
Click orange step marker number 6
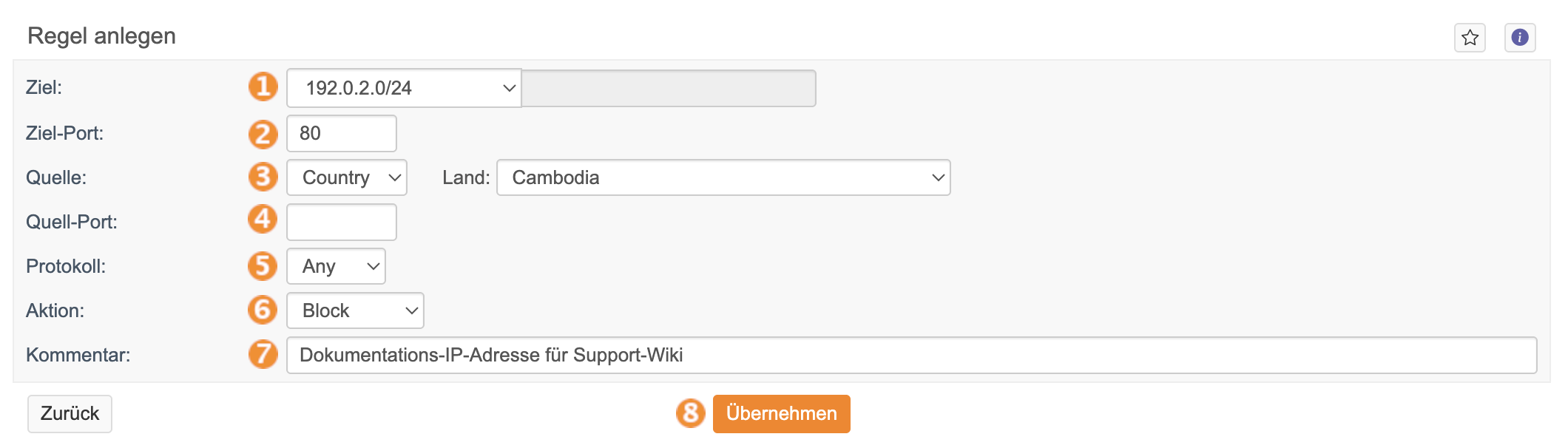click(x=263, y=310)
